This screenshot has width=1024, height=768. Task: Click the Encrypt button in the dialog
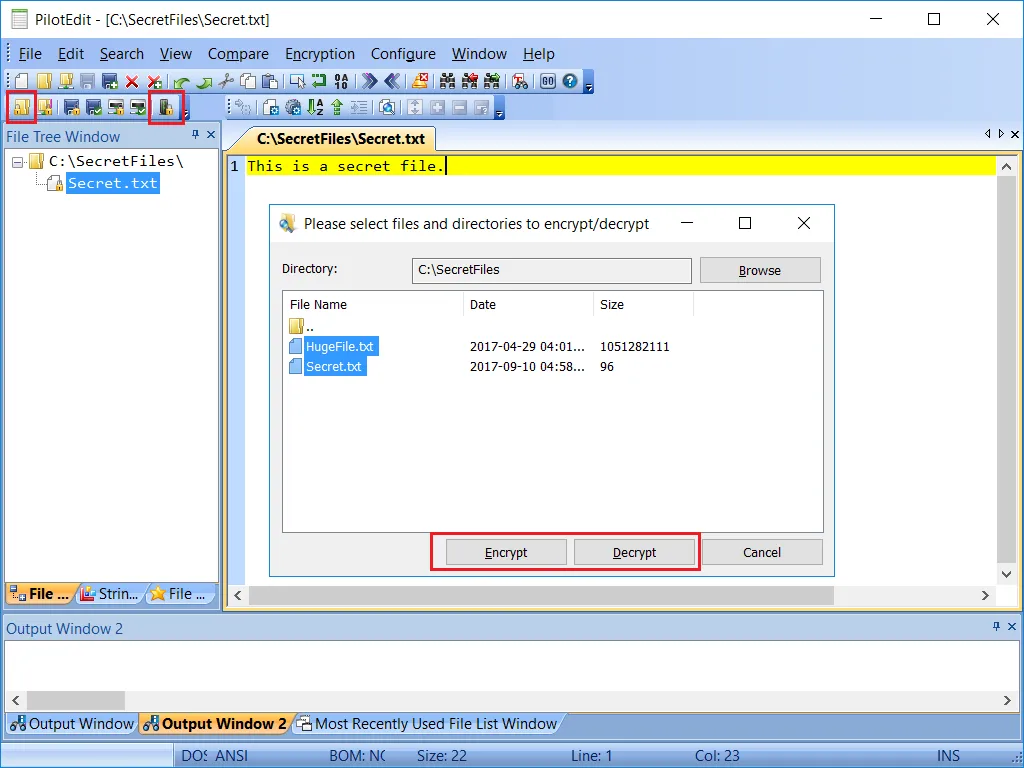tap(505, 552)
